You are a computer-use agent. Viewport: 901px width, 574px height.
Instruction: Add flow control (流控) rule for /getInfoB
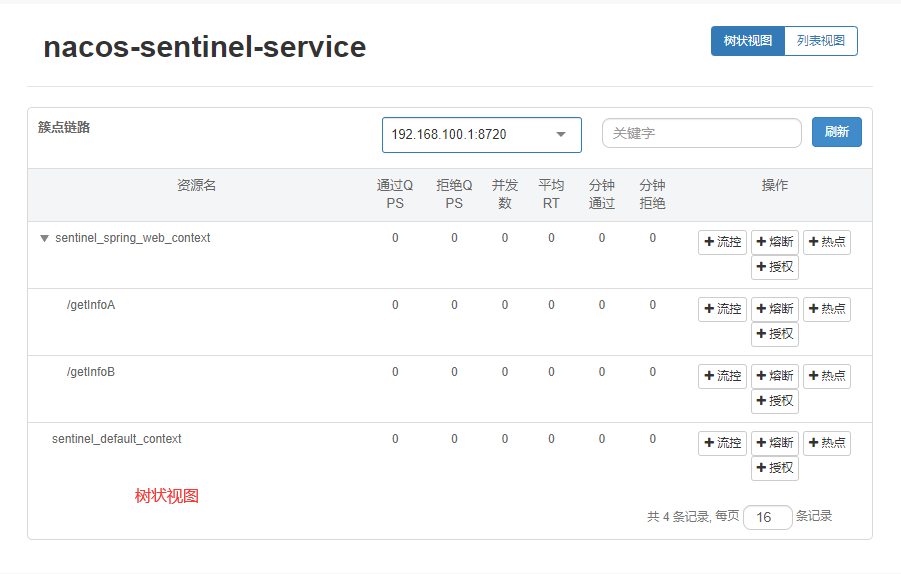(722, 376)
